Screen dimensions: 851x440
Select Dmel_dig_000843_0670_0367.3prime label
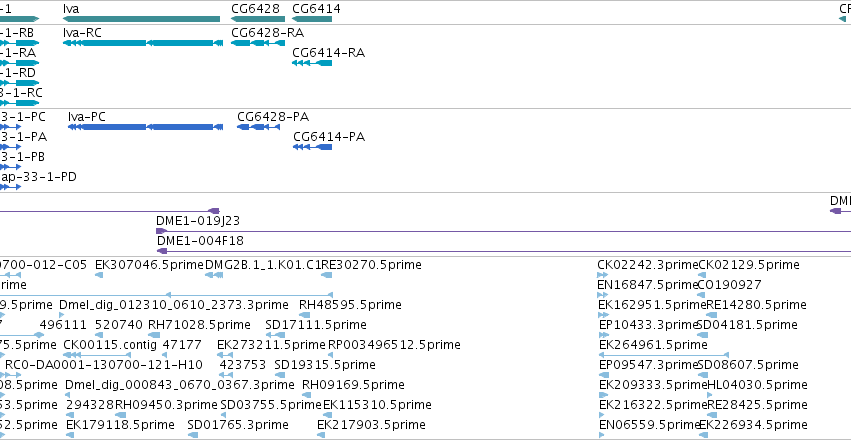(x=180, y=385)
